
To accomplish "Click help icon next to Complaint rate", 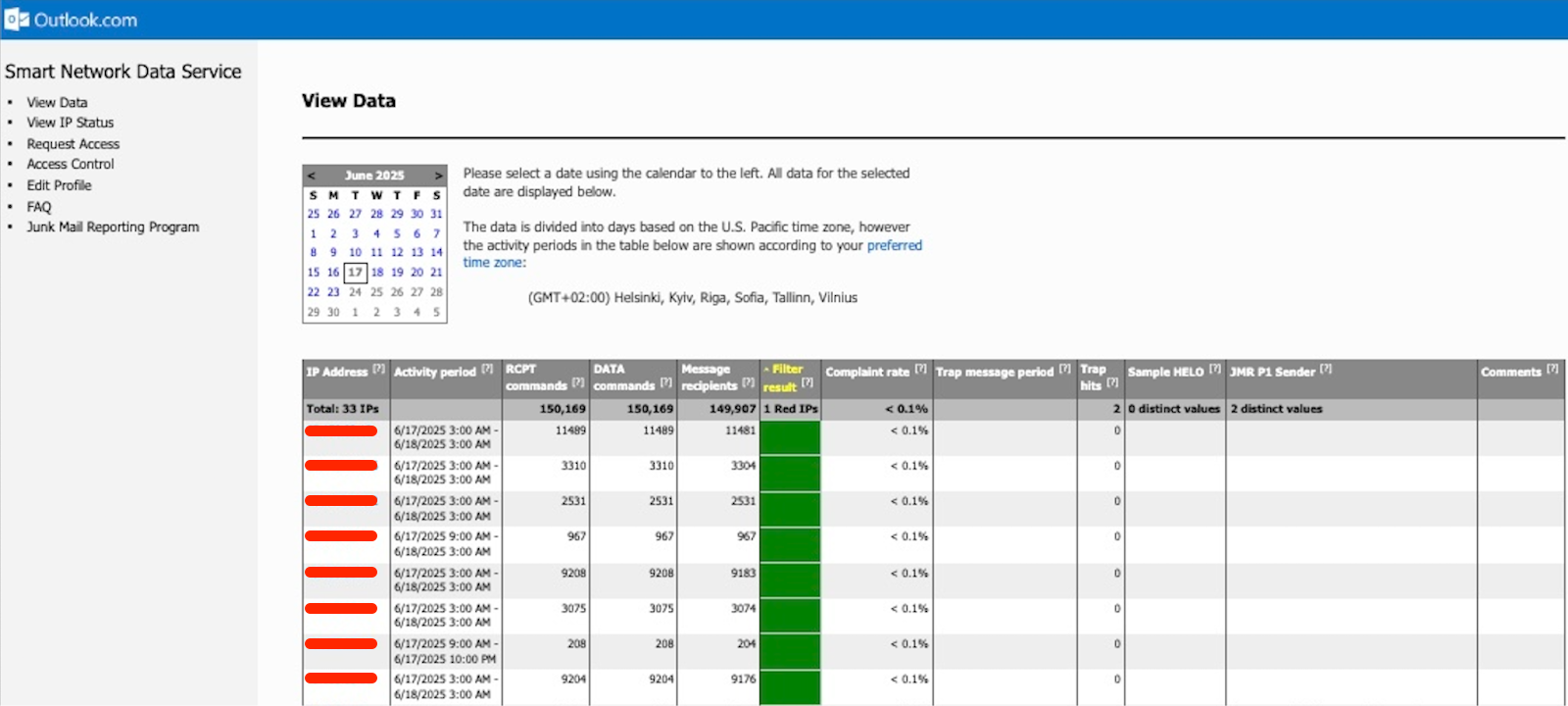I will point(920,369).
